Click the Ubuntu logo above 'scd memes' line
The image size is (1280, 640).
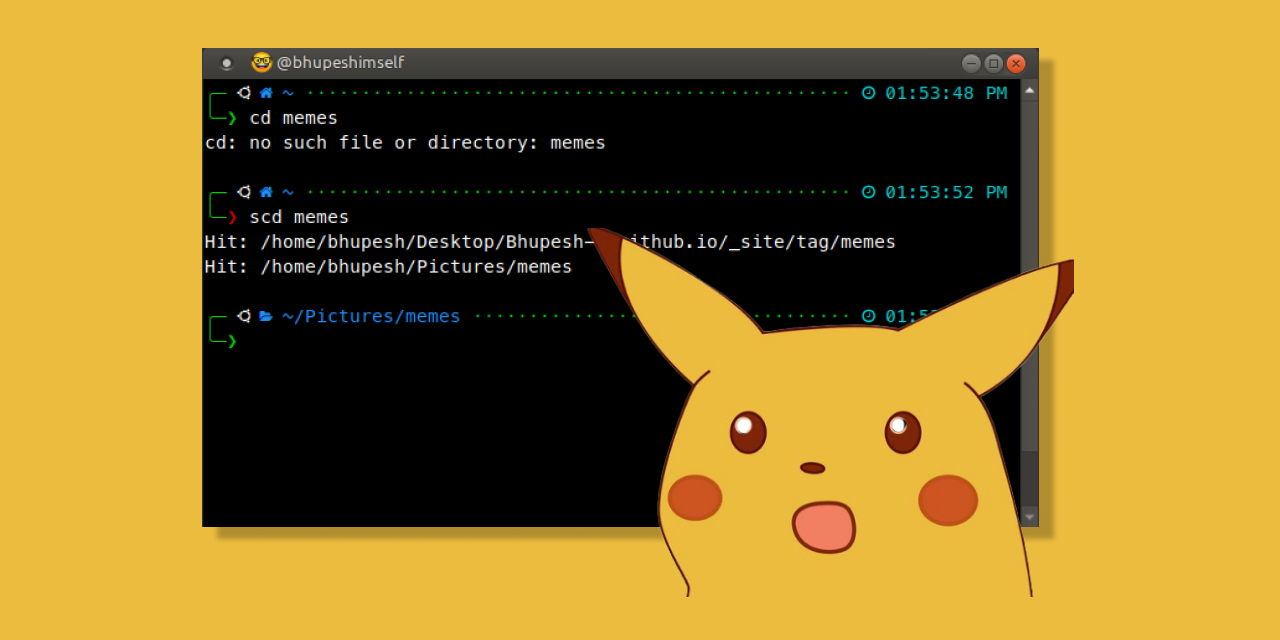point(244,192)
